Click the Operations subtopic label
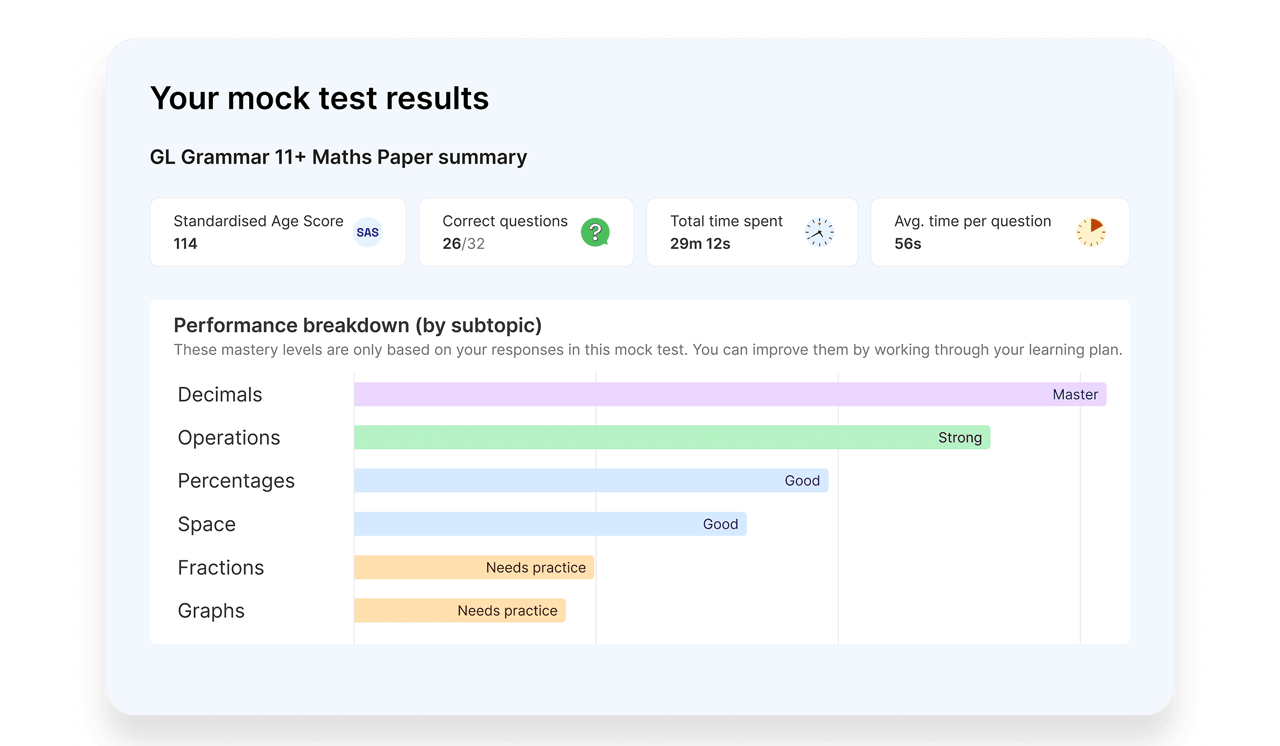This screenshot has height=746, width=1280. pyautogui.click(x=229, y=438)
